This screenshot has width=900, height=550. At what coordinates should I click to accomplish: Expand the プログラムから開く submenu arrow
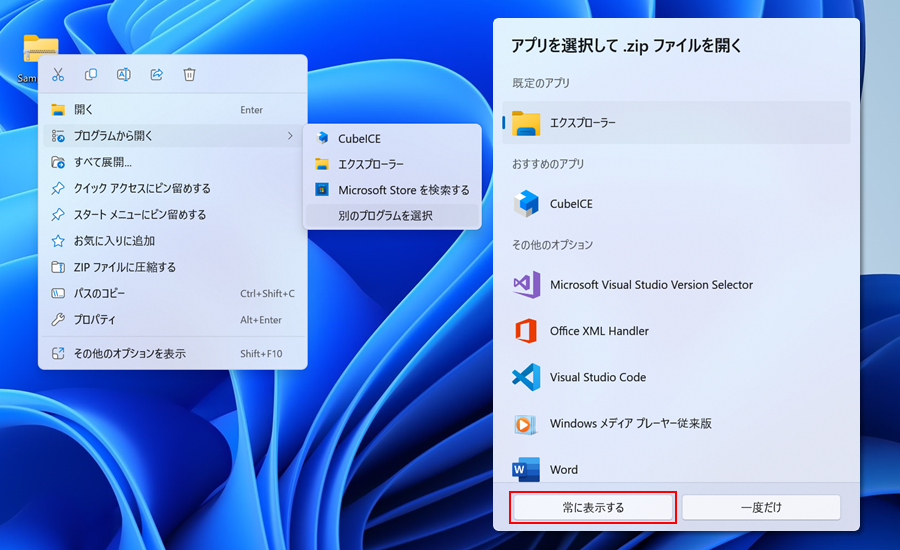coord(290,136)
